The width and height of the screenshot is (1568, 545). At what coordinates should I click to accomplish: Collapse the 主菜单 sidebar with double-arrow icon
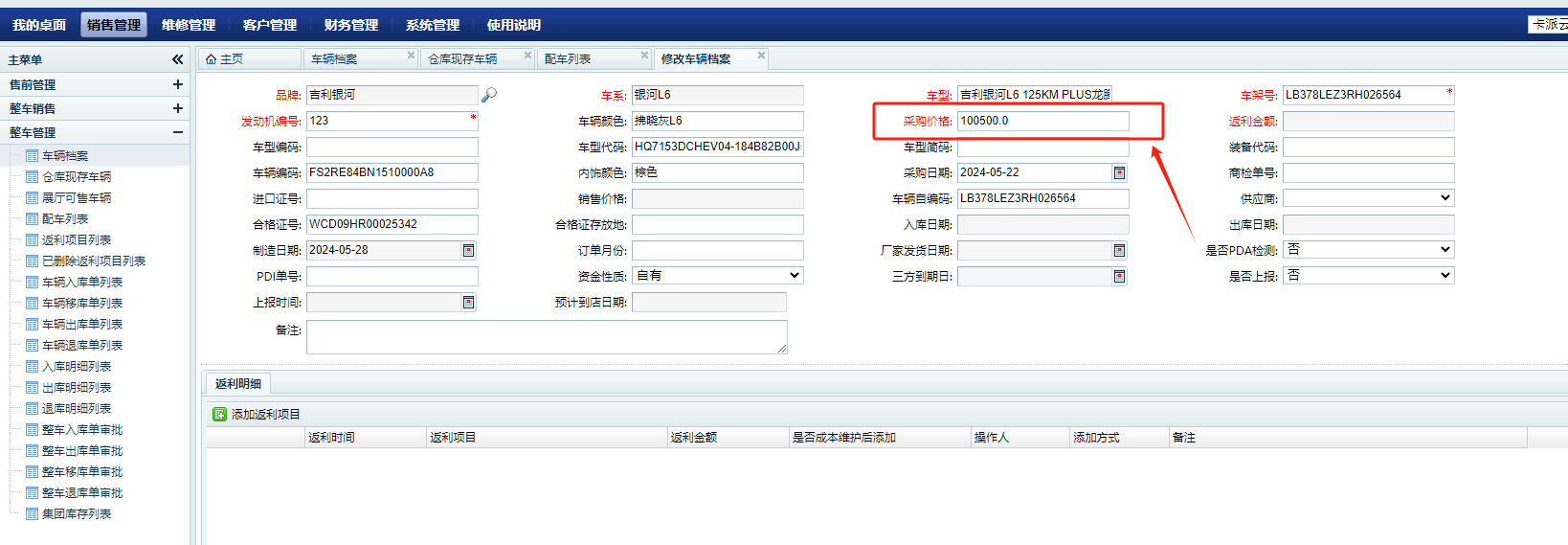pyautogui.click(x=177, y=59)
